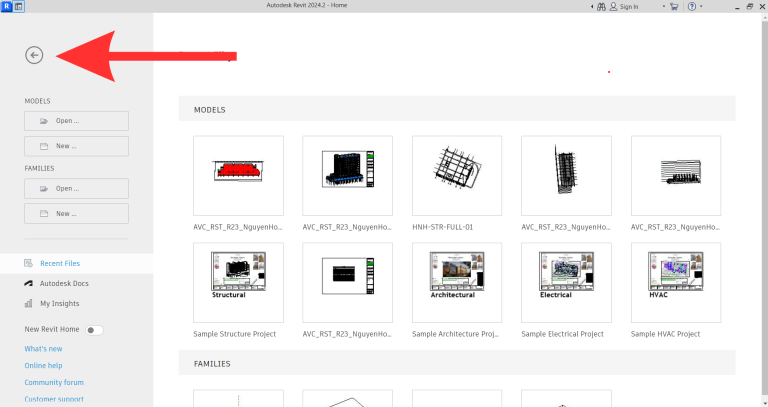Click New button under Models

77,146
